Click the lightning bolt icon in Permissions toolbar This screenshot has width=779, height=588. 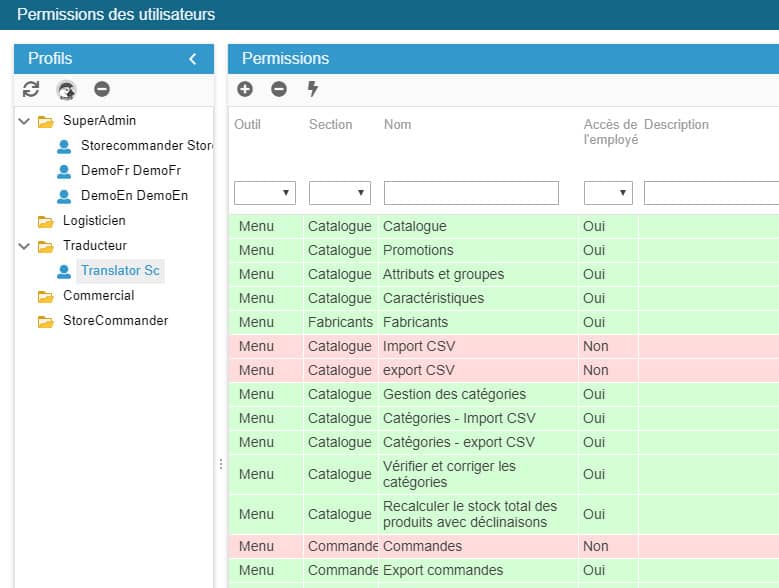click(312, 89)
